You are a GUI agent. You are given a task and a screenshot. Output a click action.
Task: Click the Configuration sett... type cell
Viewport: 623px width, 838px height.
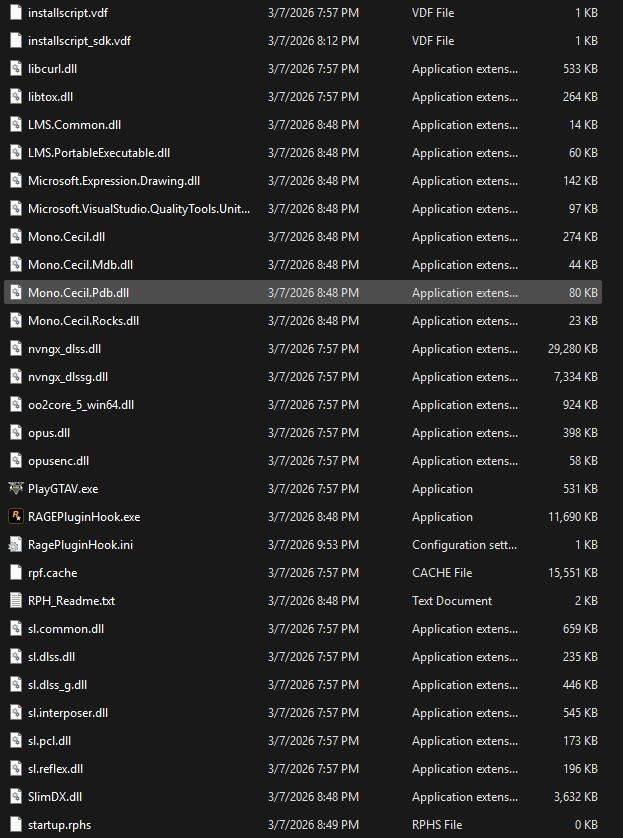[x=464, y=545]
